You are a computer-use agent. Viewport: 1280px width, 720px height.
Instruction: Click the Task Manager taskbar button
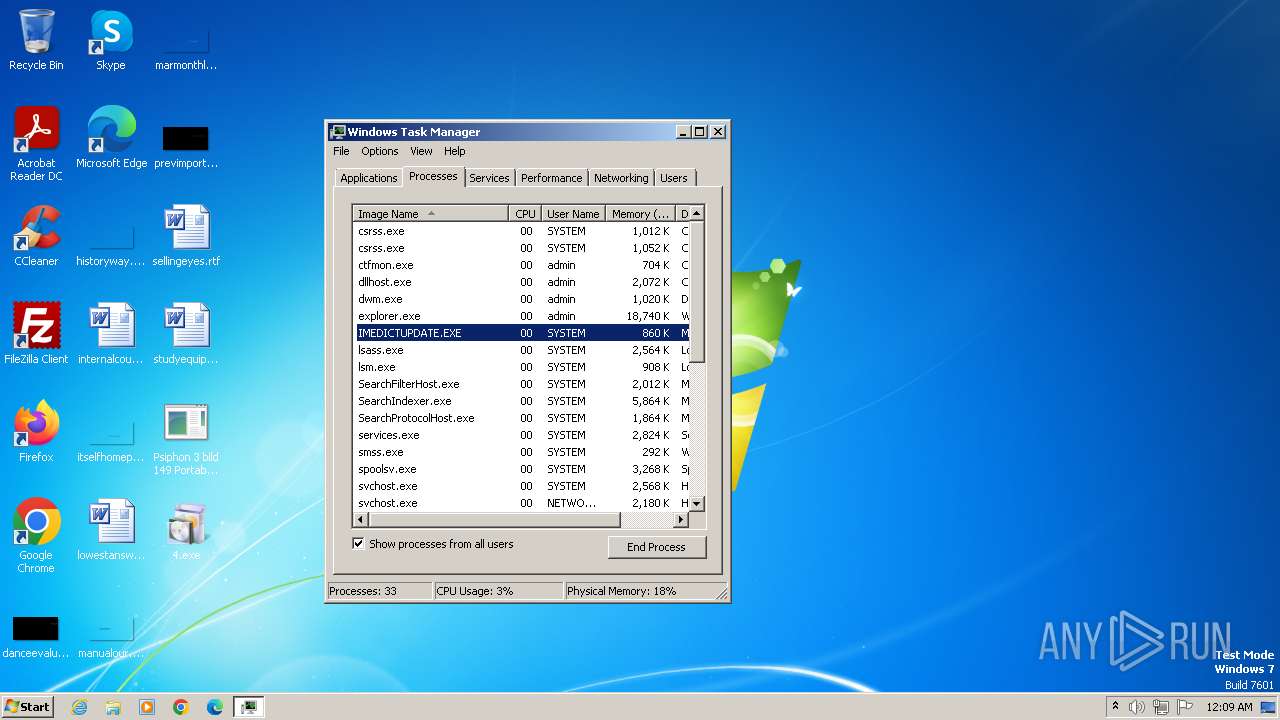(248, 707)
